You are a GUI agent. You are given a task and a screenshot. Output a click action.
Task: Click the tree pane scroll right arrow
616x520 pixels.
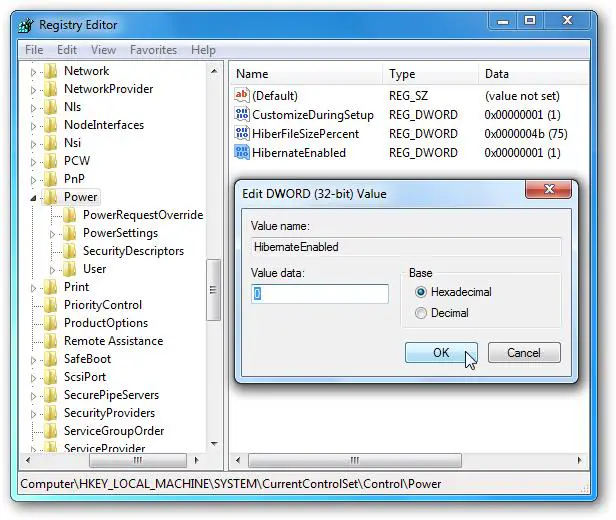[196, 460]
